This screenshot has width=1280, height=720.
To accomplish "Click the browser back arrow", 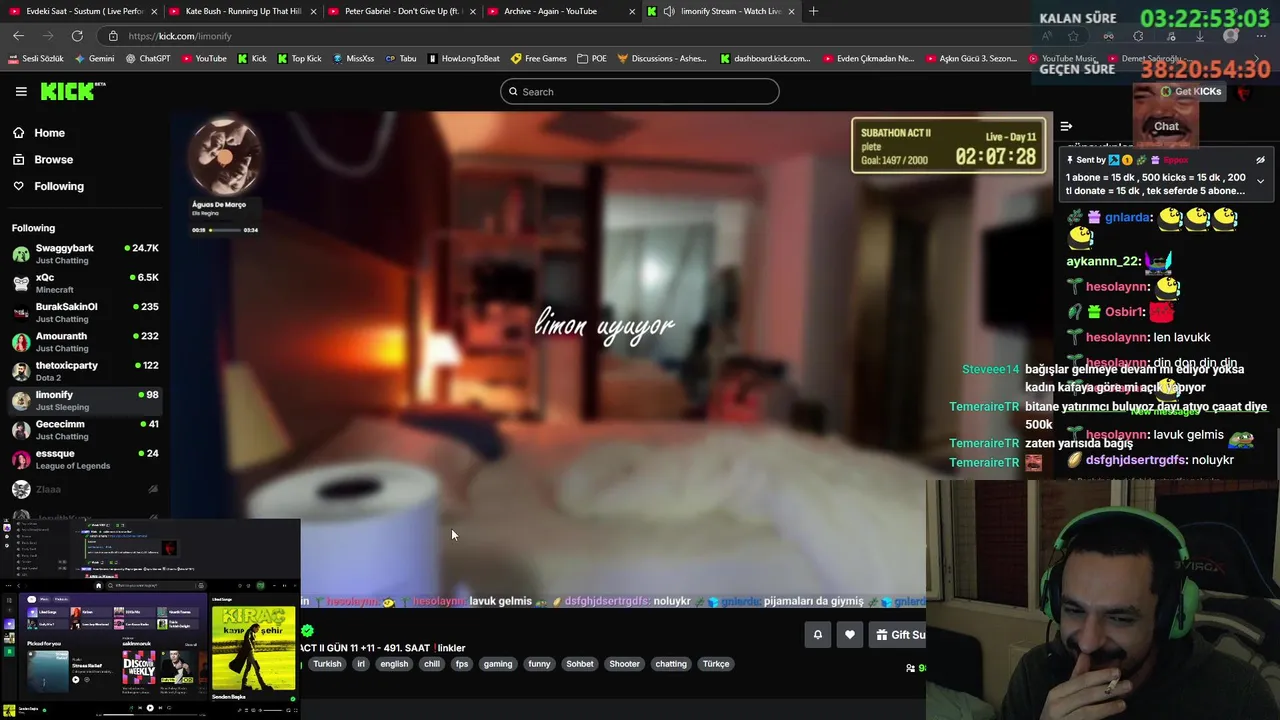I will point(18,36).
